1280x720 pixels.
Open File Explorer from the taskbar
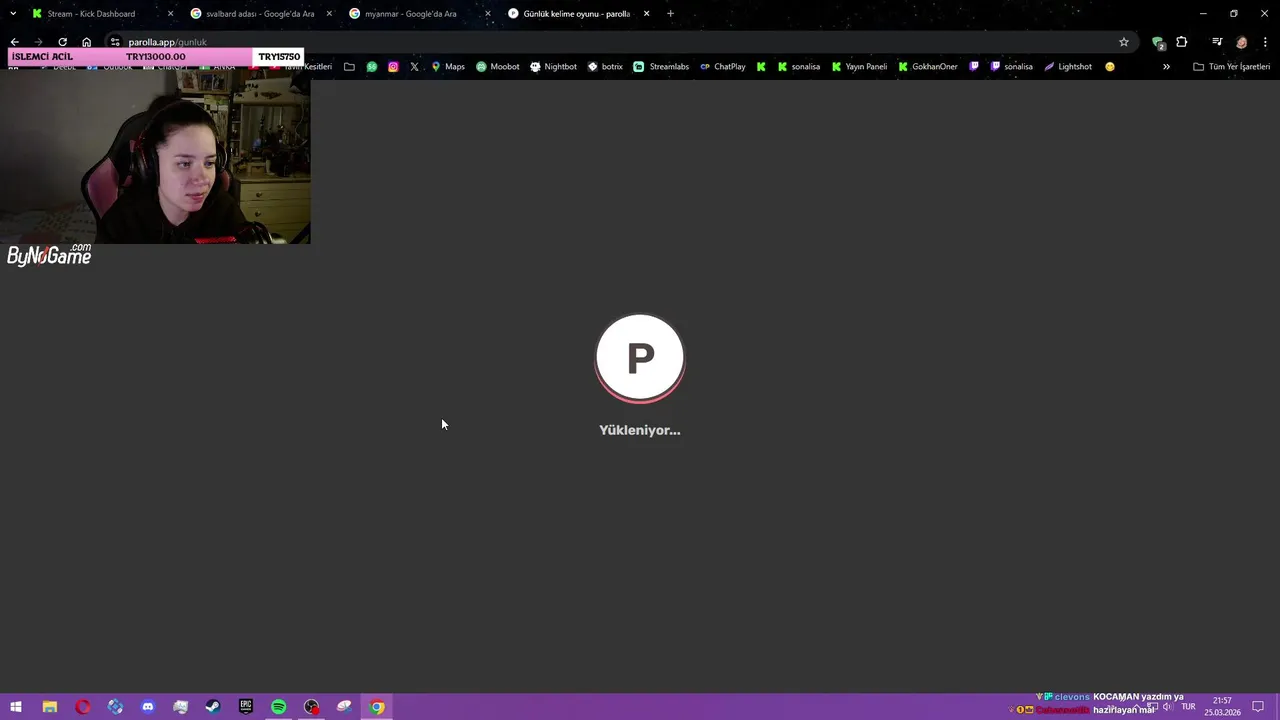49,707
